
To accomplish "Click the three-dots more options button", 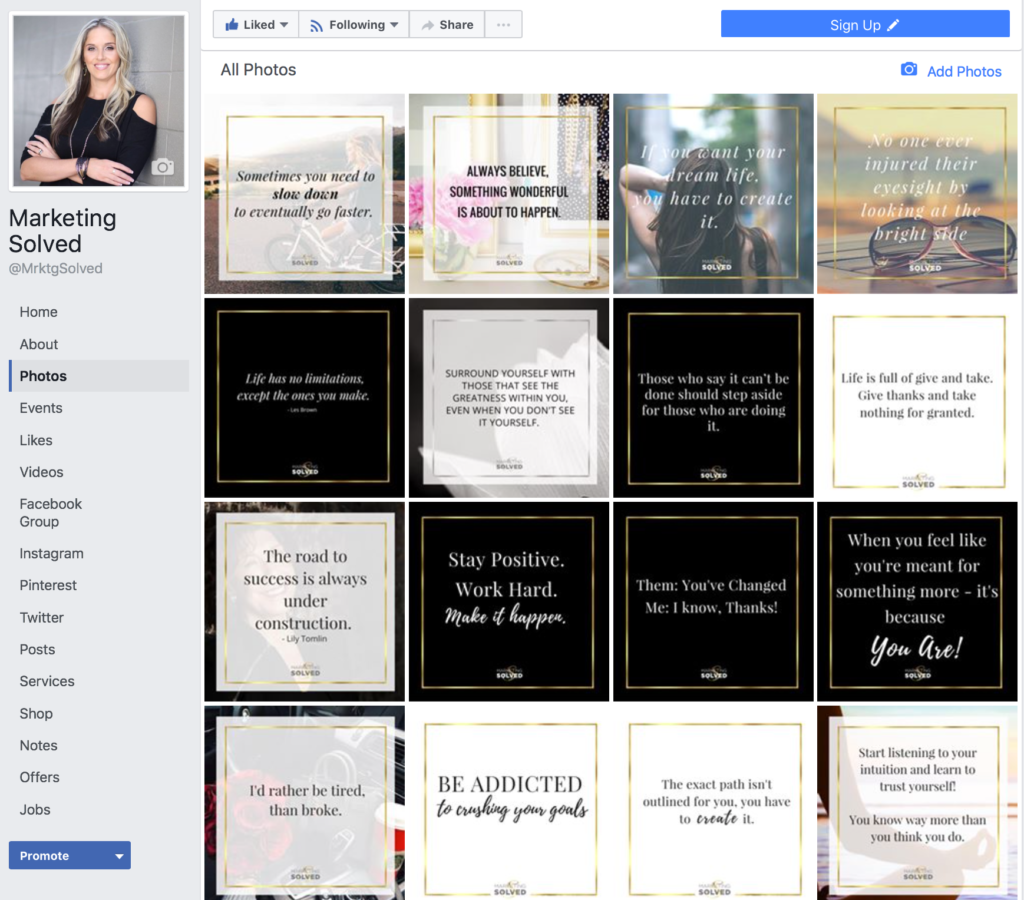I will pyautogui.click(x=503, y=25).
